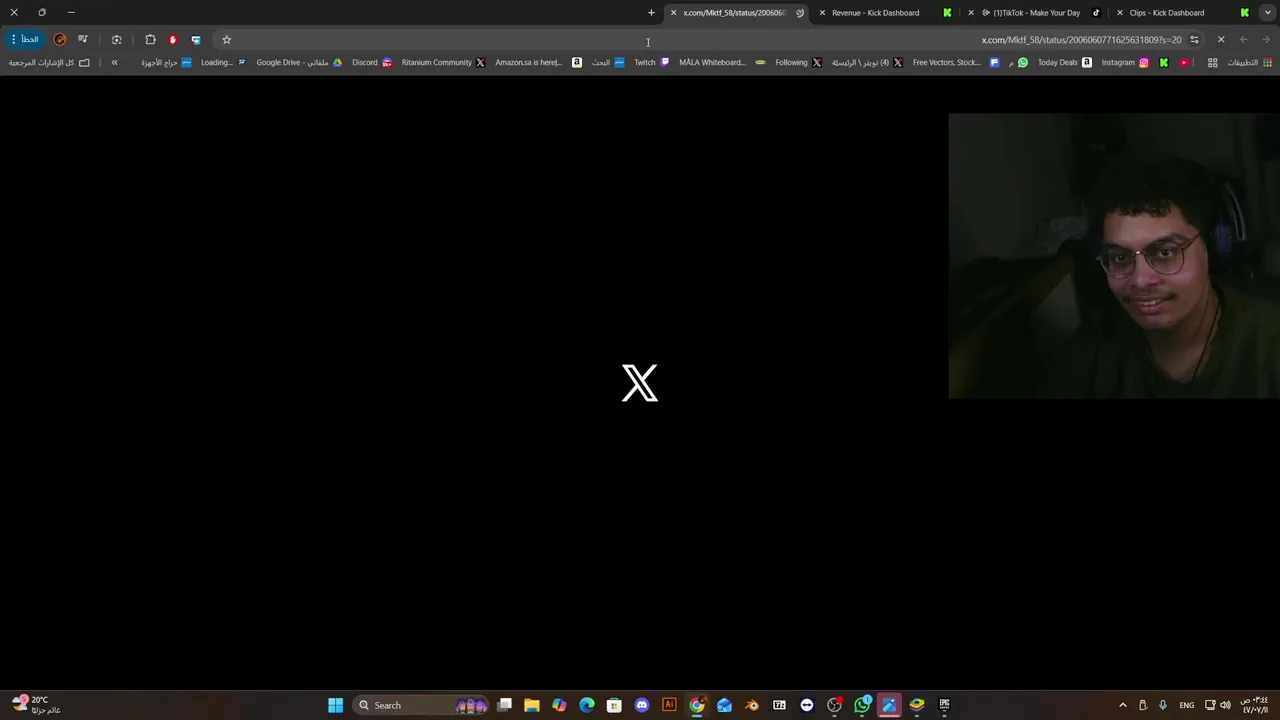Open the Amazon.sa bookmark
Screen dimensions: 1280x720
click(538, 62)
